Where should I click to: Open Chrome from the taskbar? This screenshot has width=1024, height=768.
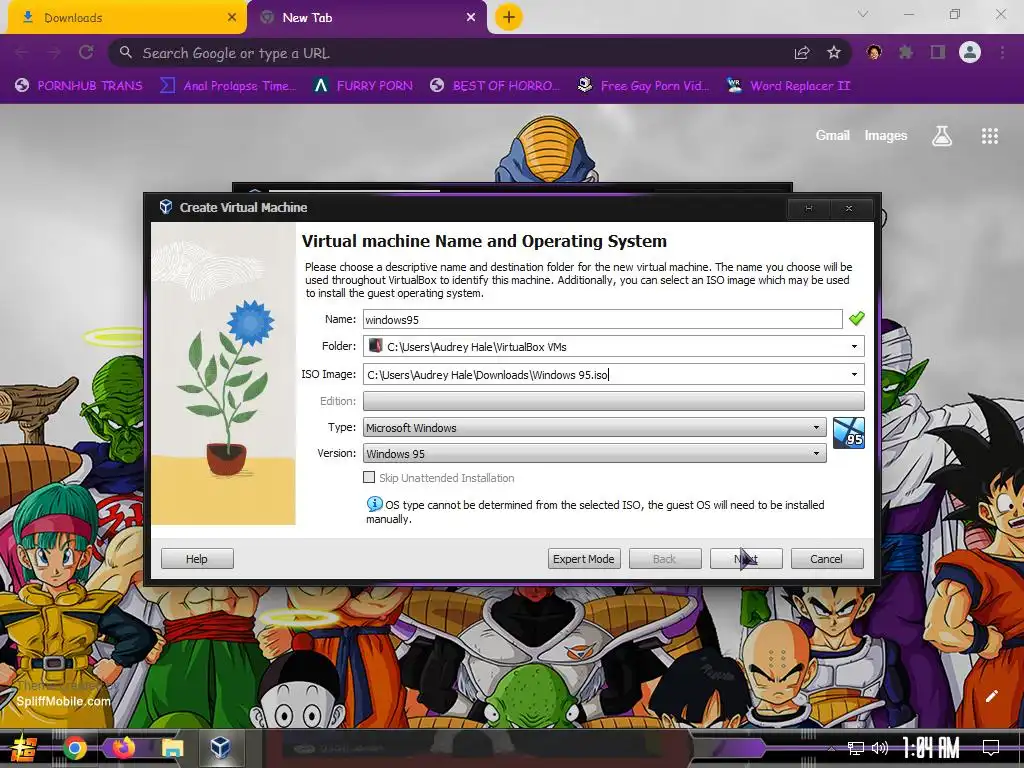click(x=74, y=748)
